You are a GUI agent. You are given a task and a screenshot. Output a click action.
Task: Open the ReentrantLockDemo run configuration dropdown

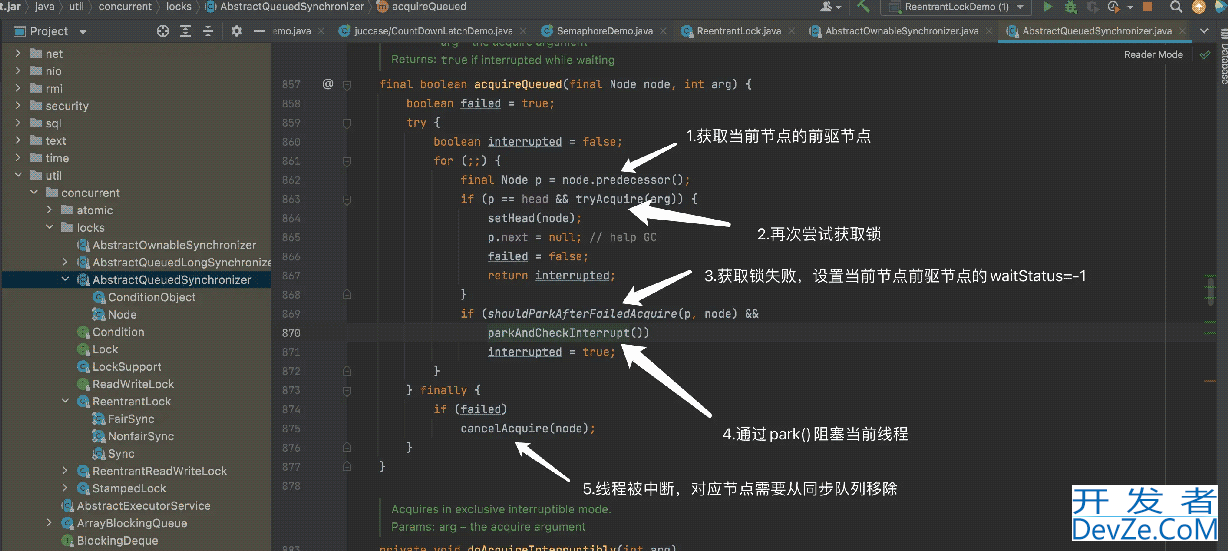(956, 7)
